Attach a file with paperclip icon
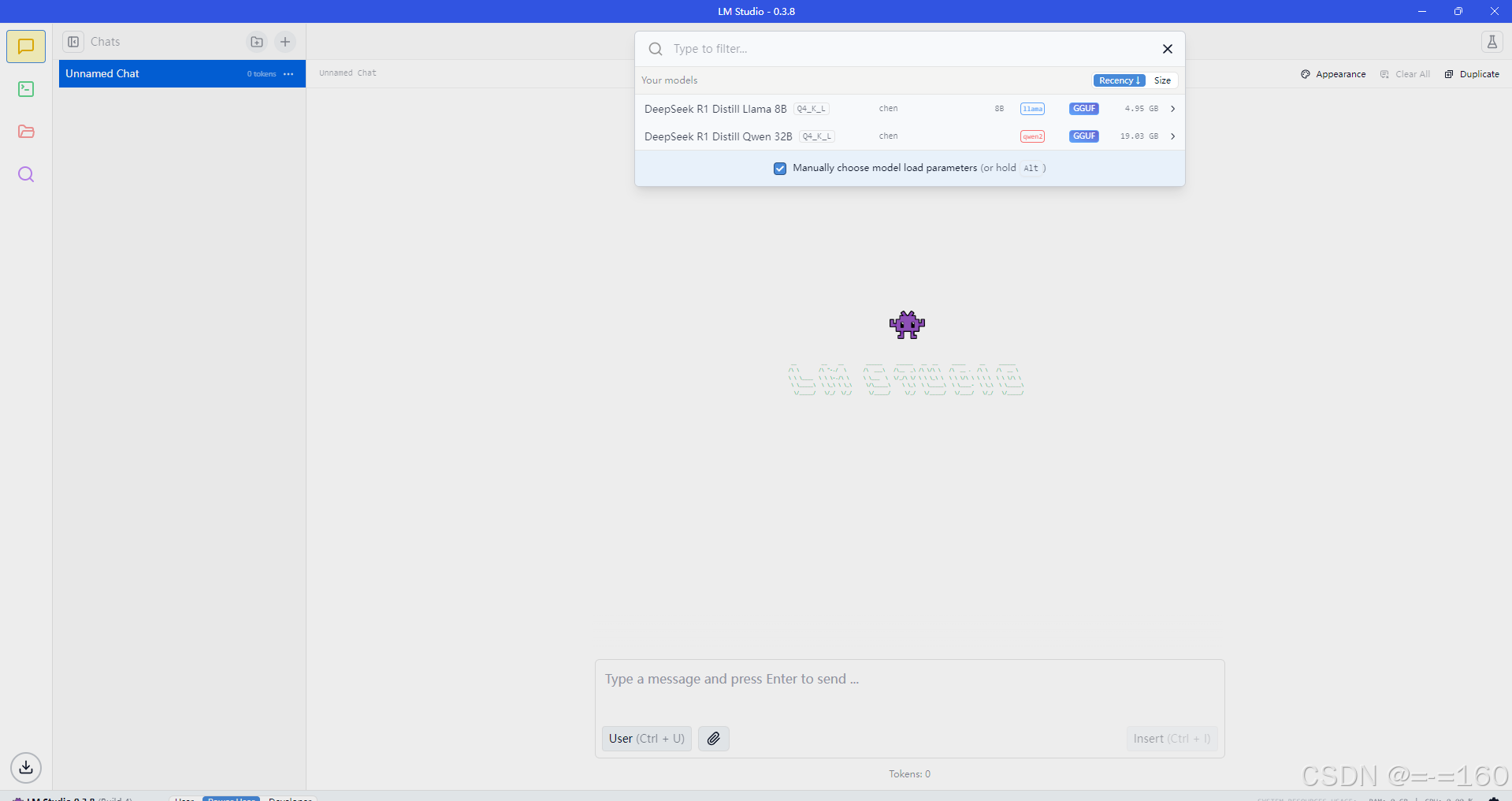This screenshot has width=1512, height=801. click(714, 739)
